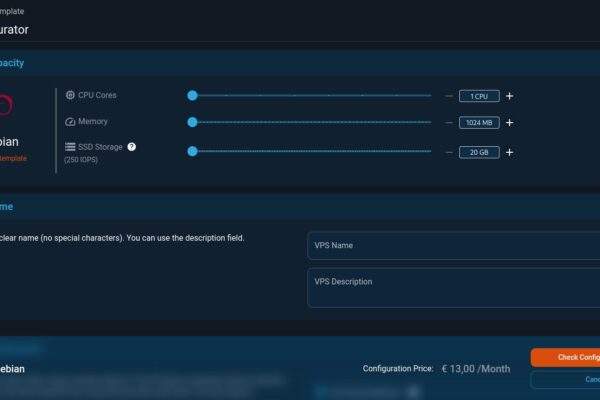Click the '€ 13,00 /Month' price text
This screenshot has width=600, height=400.
[476, 369]
